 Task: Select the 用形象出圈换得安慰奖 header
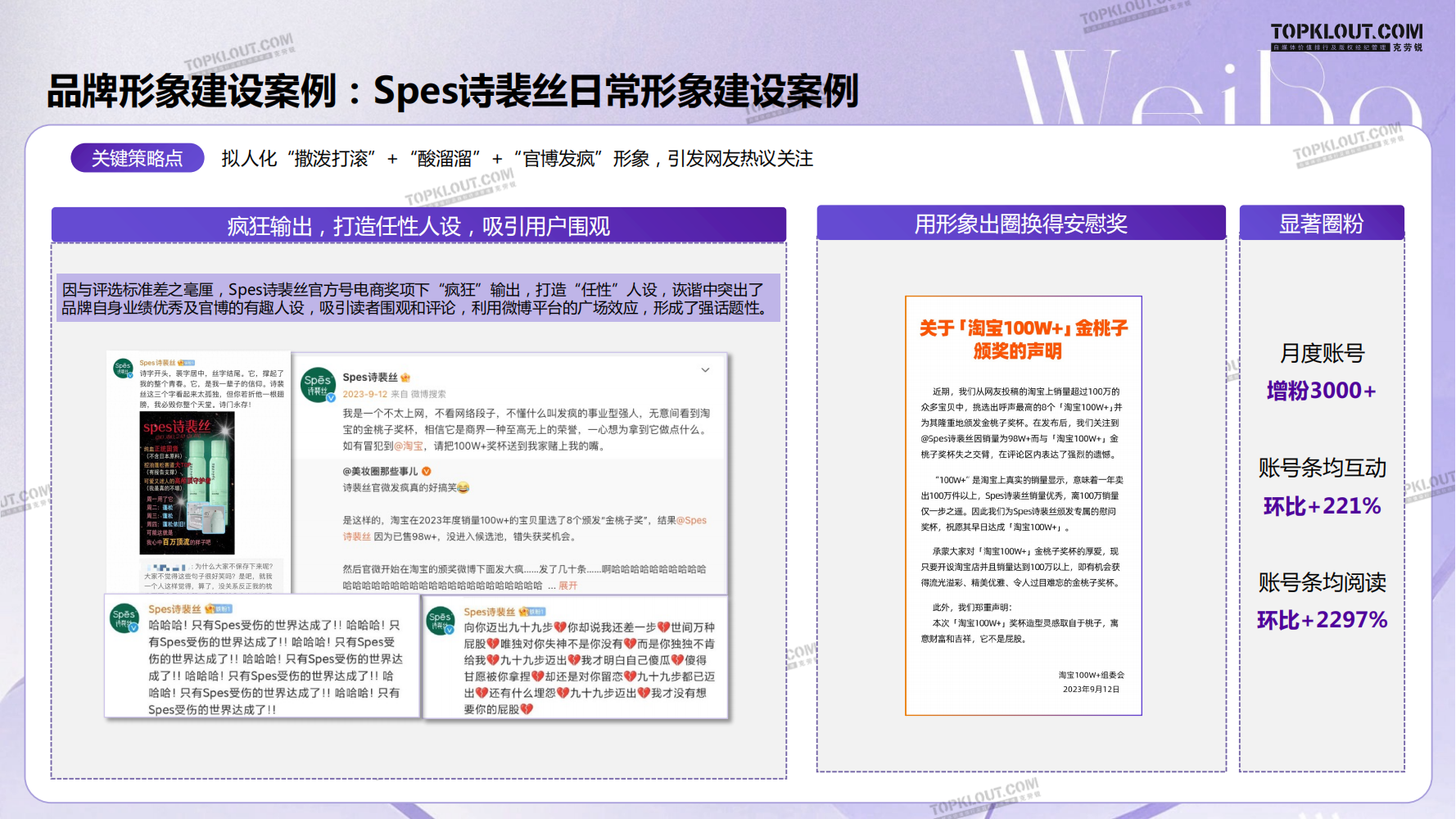click(1020, 224)
